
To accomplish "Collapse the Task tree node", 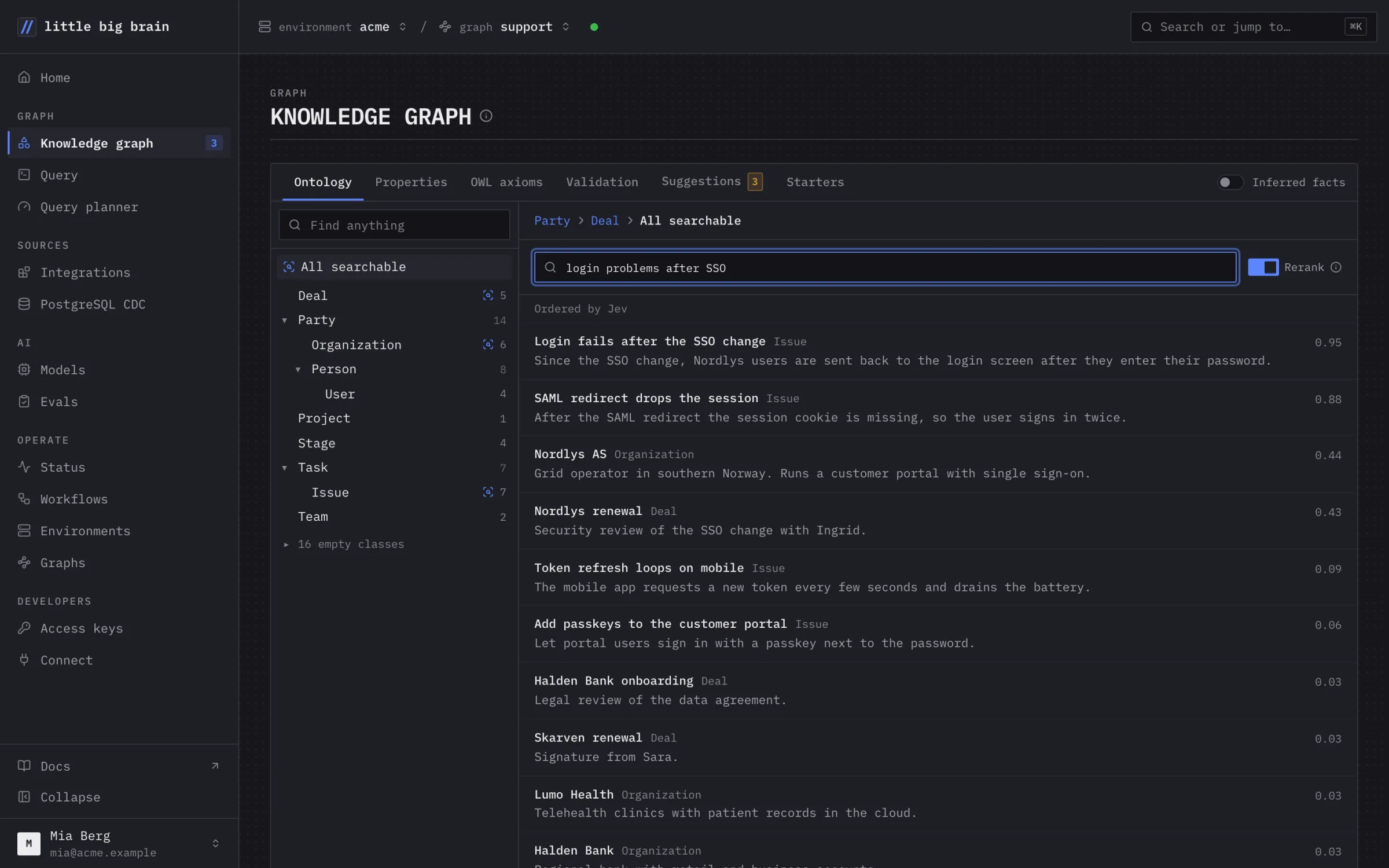I will coord(285,468).
